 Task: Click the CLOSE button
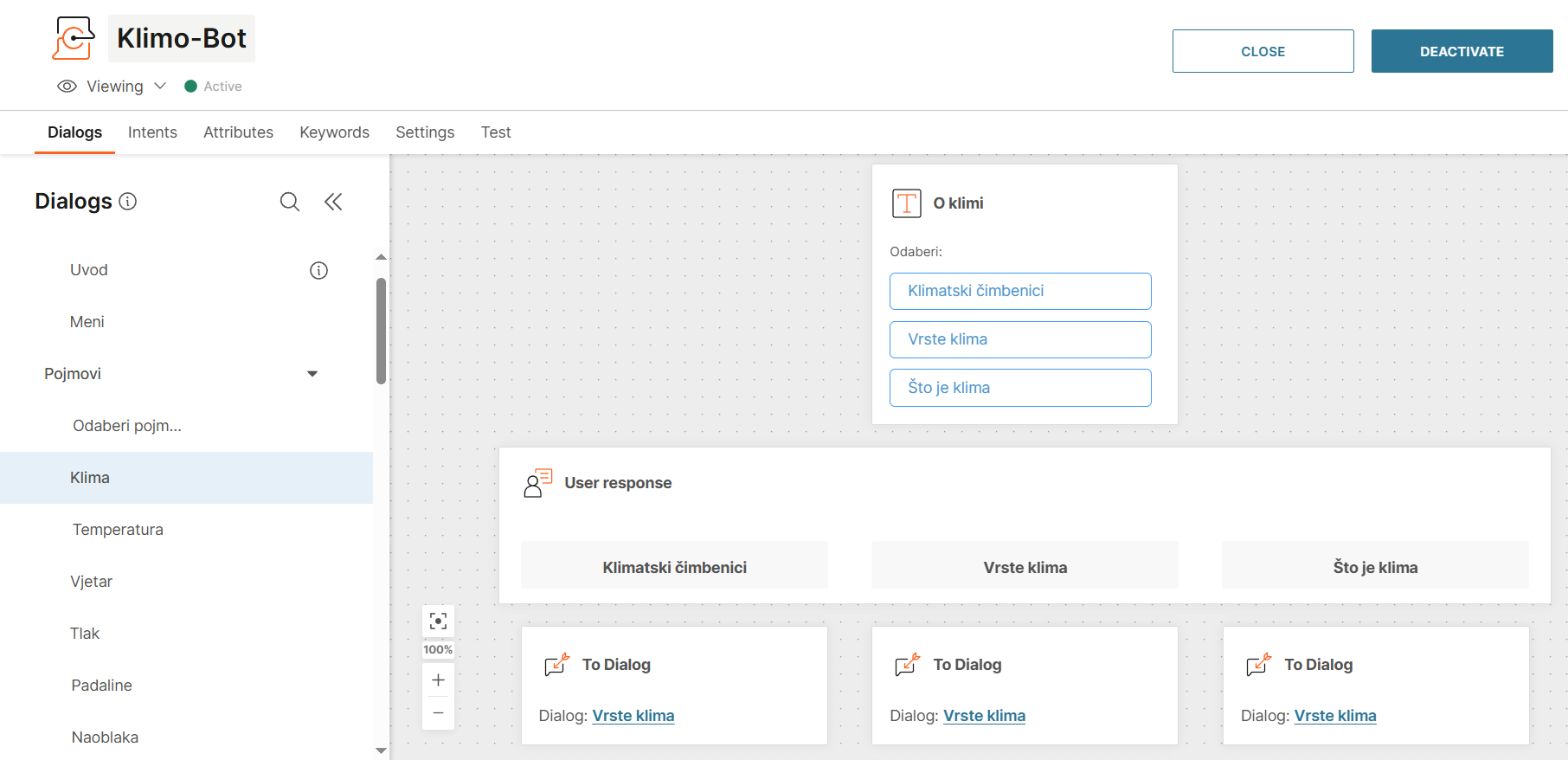(1263, 51)
